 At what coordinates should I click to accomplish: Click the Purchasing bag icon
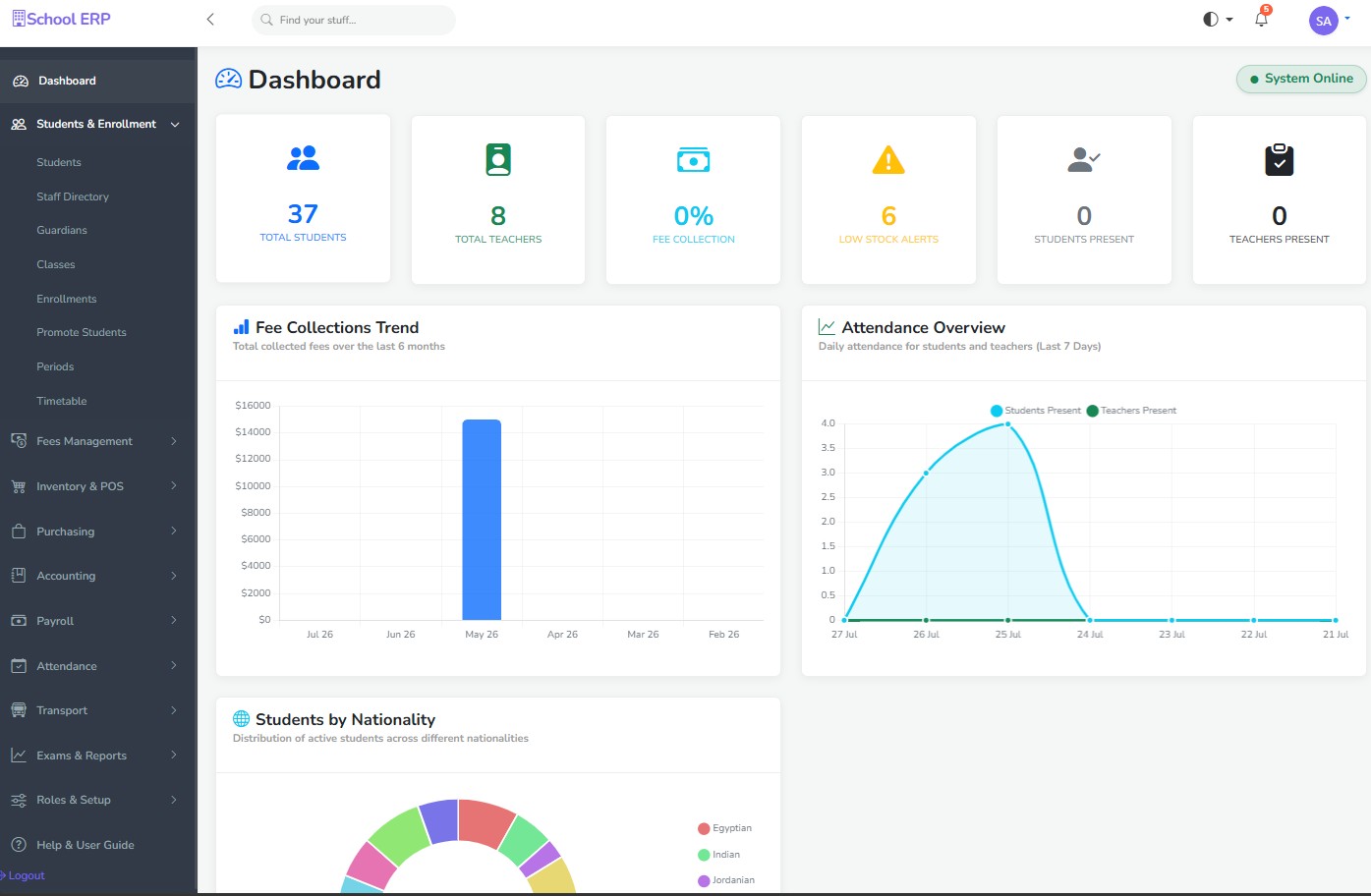[19, 532]
